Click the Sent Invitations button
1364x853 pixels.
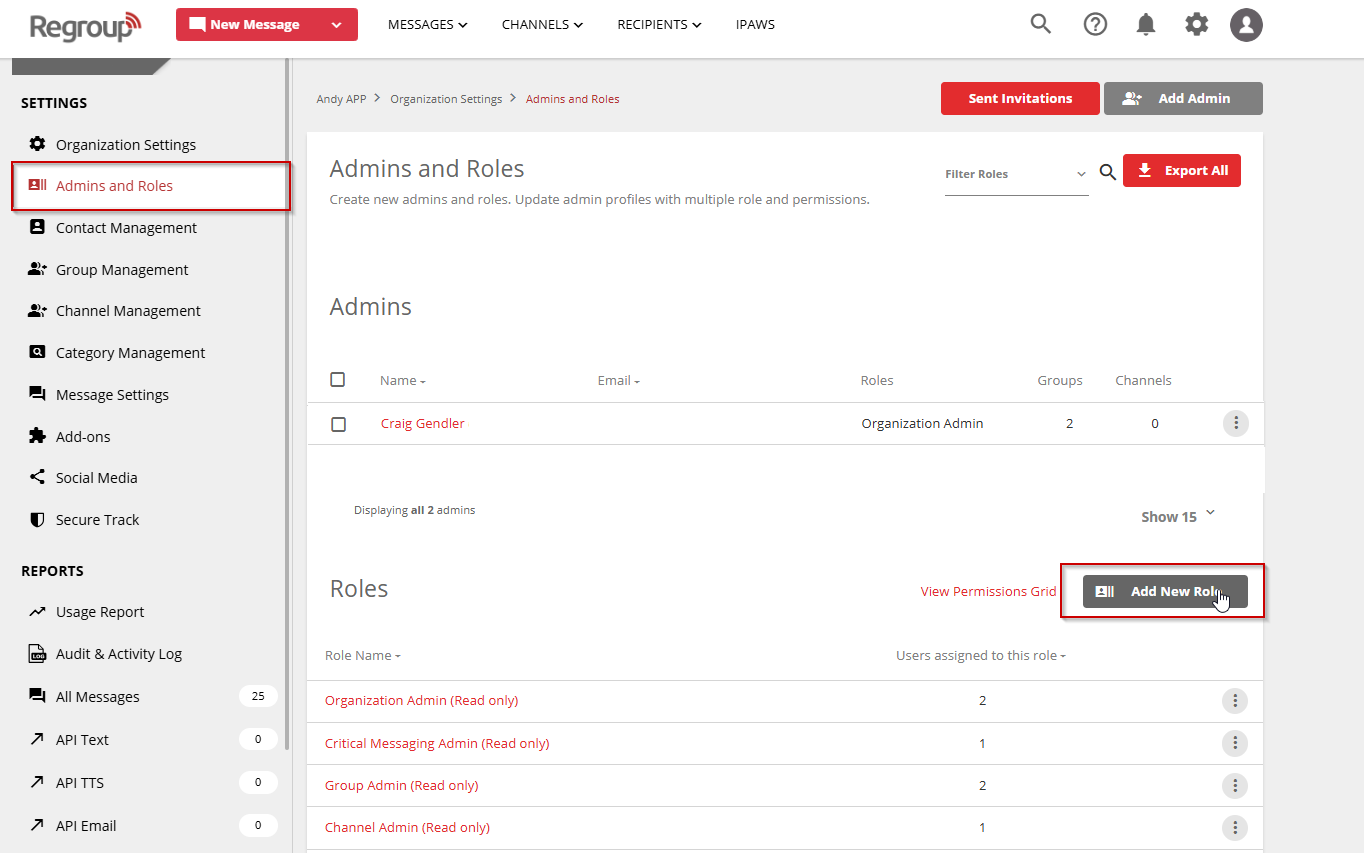click(1020, 98)
